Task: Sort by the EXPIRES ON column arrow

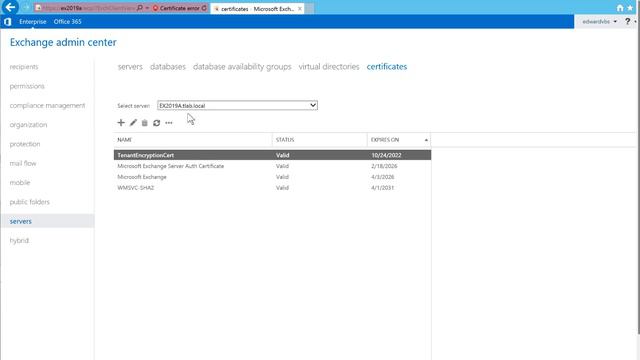Action: pyautogui.click(x=426, y=140)
